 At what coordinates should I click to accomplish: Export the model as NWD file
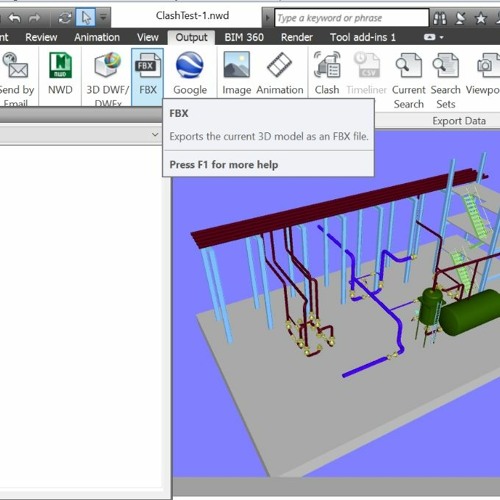[x=60, y=73]
